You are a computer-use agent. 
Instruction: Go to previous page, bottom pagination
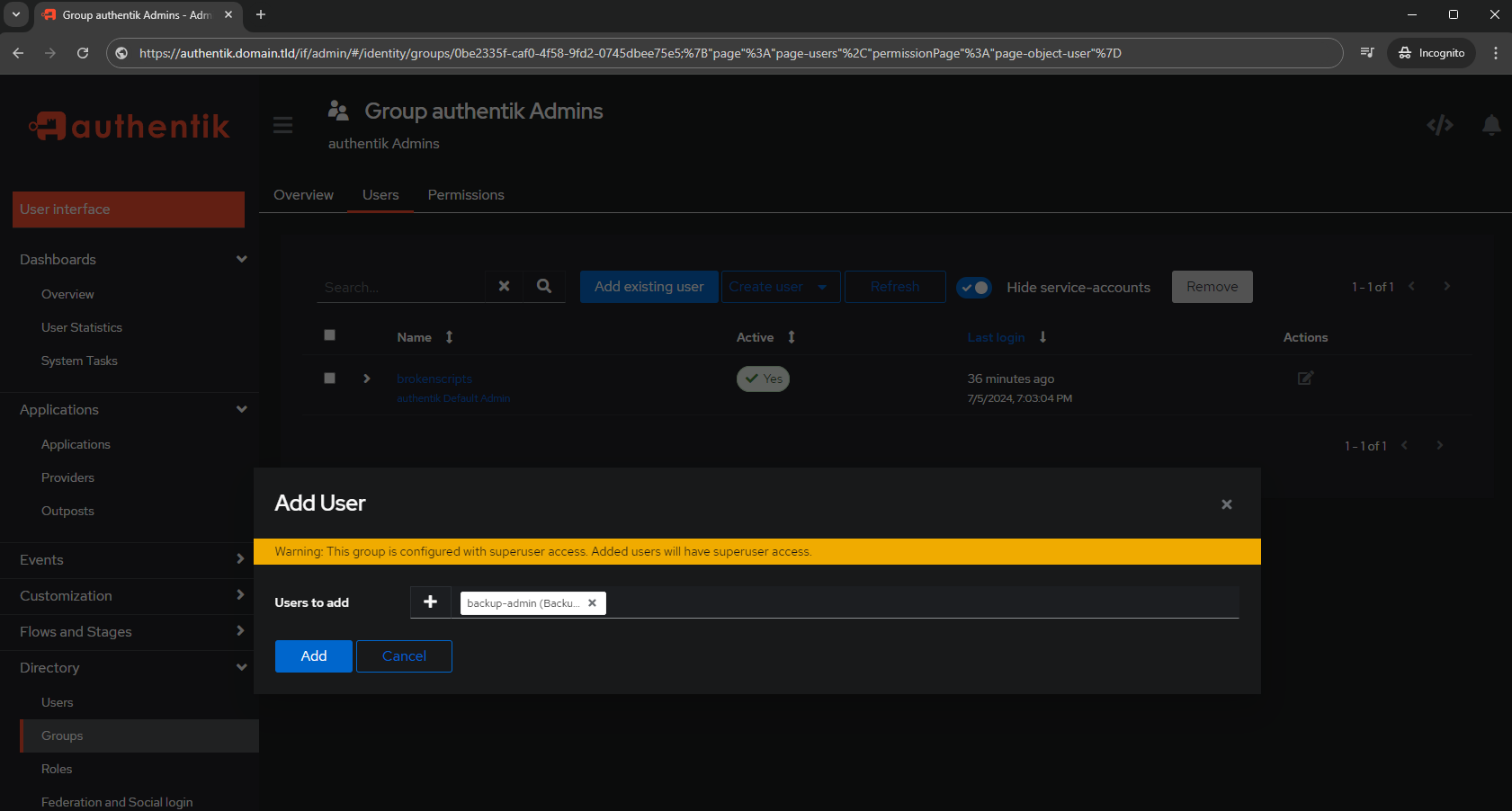pyautogui.click(x=1405, y=445)
